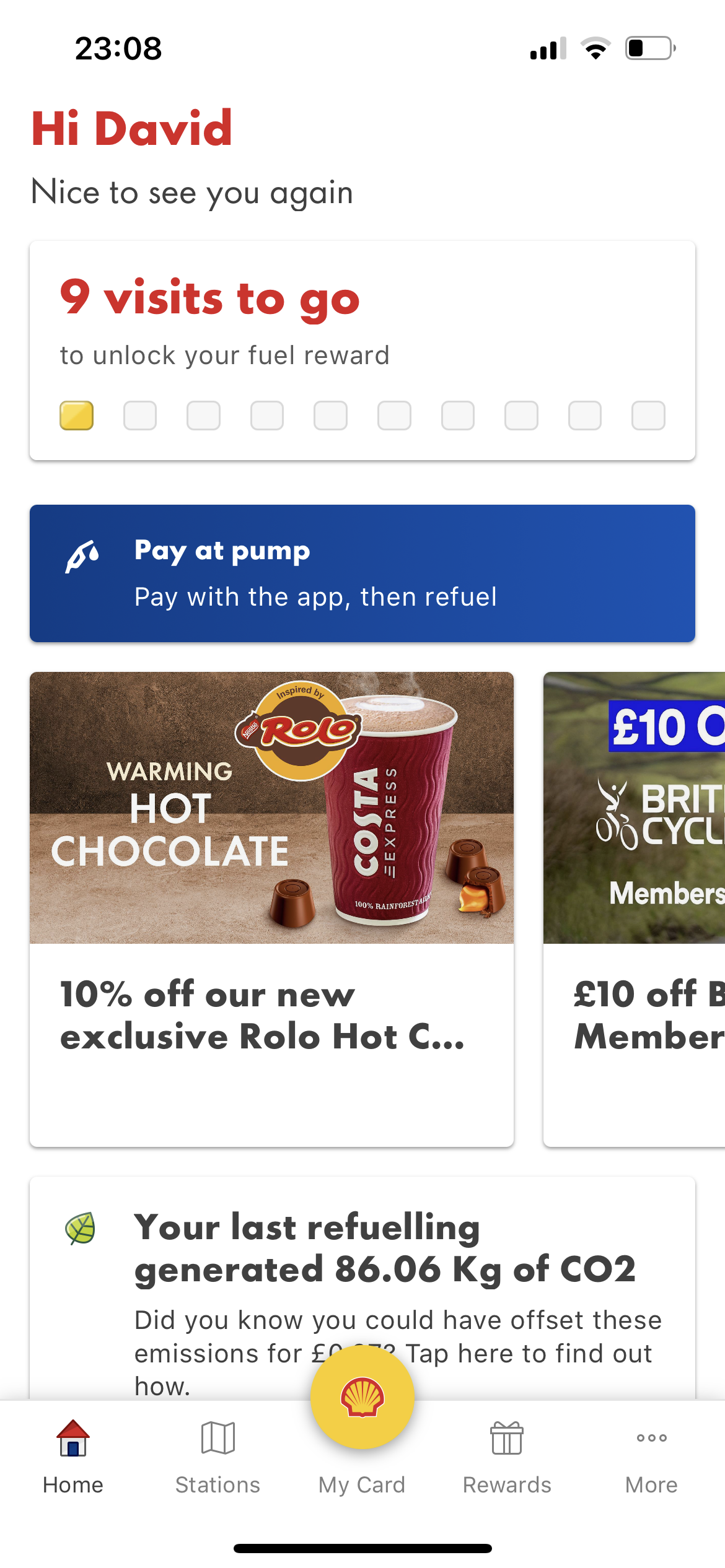Tap the Wi-Fi status icon
Viewport: 725px width, 1568px height.
tap(595, 48)
